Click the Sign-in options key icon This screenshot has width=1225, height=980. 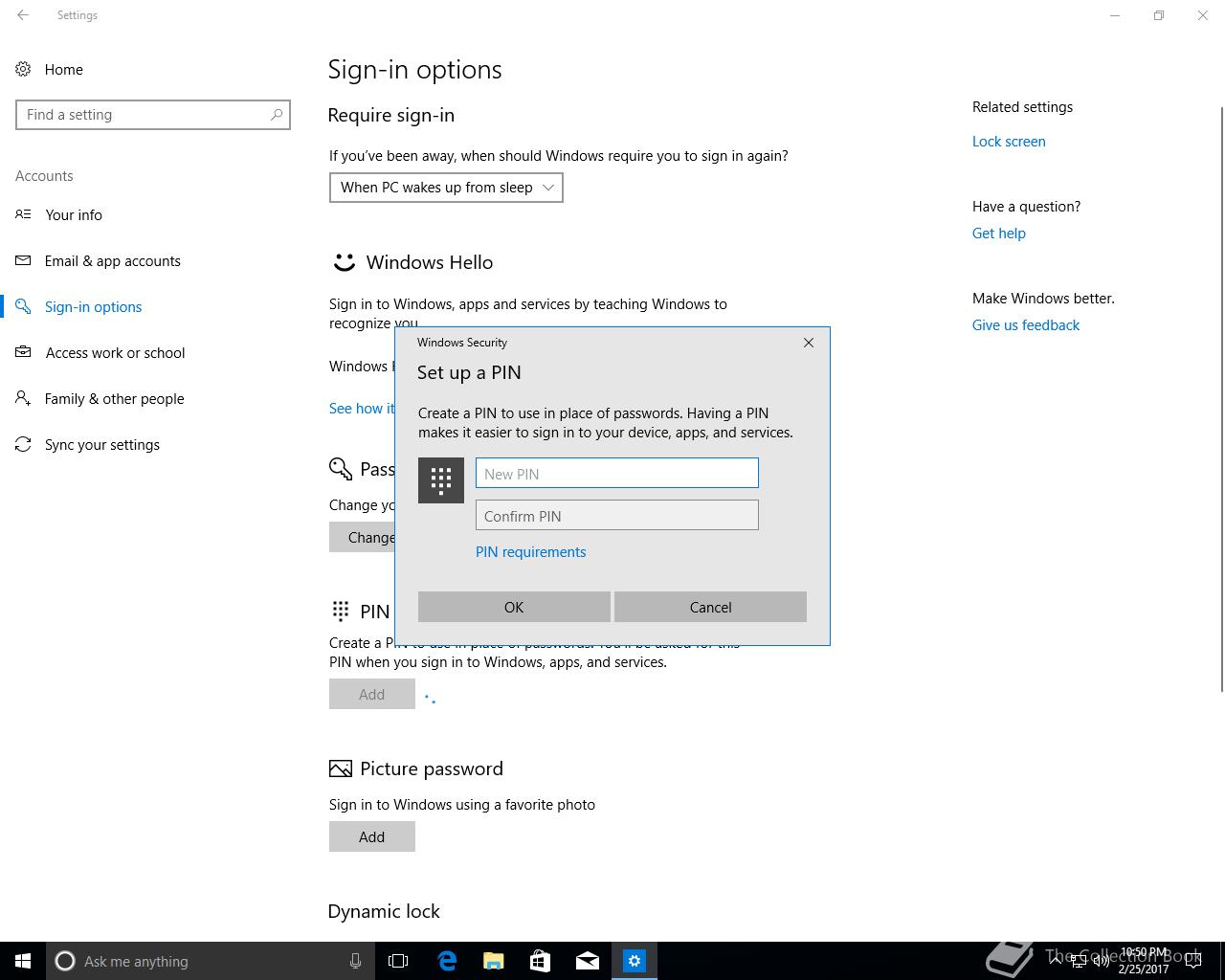tap(23, 306)
